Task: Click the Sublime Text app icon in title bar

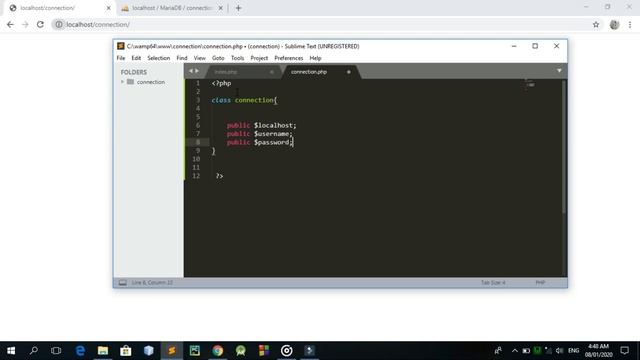Action: pos(120,46)
